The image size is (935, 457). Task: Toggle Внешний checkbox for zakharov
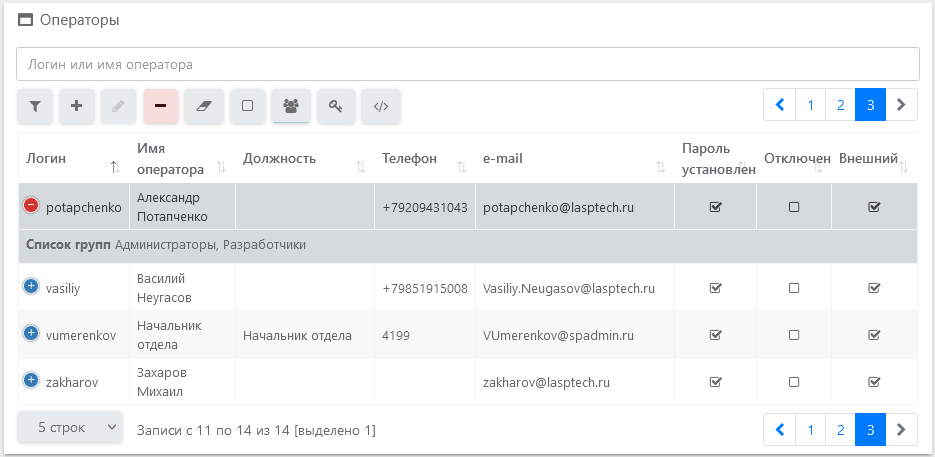point(874,382)
